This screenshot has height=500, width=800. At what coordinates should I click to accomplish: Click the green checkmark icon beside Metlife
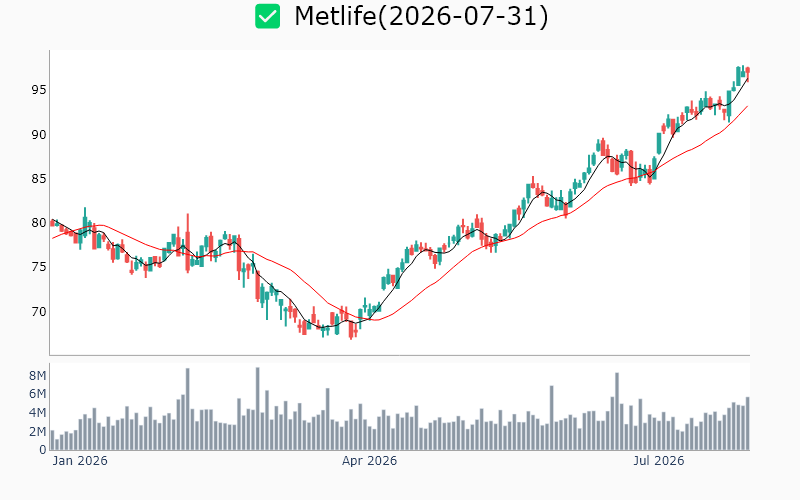point(267,16)
